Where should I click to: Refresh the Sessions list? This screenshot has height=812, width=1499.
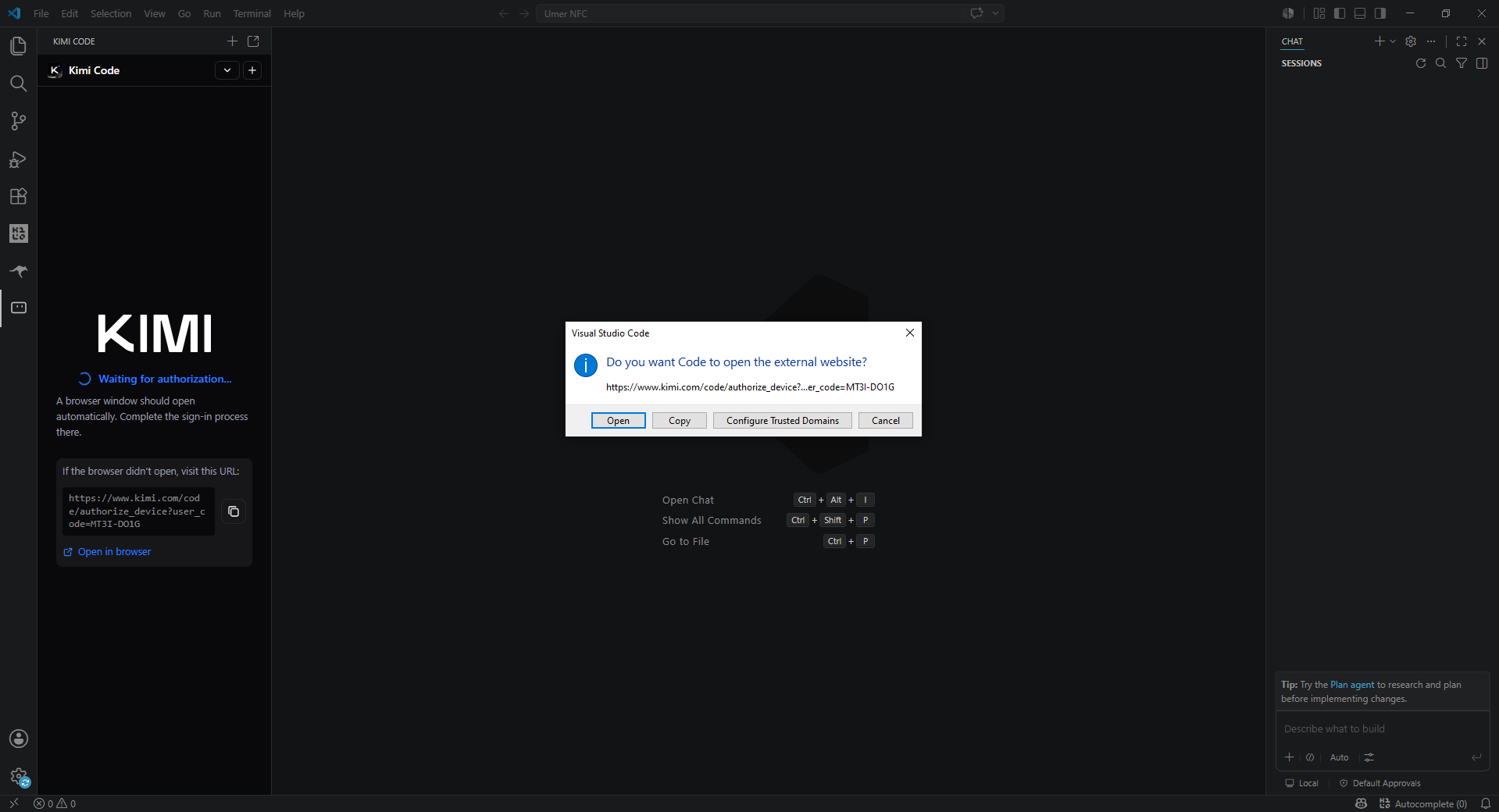(1421, 63)
